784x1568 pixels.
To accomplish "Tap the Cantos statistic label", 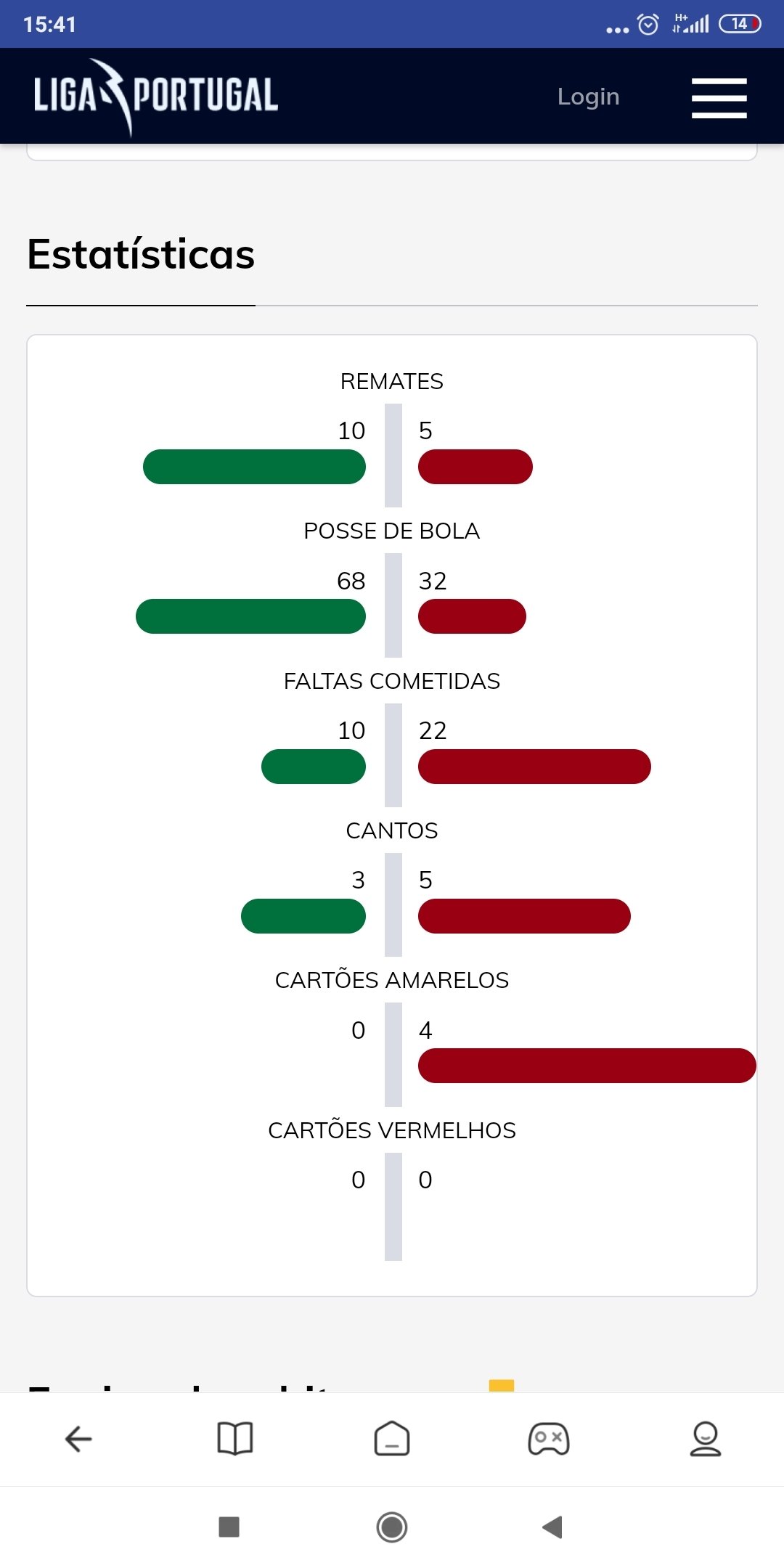I will coord(392,830).
